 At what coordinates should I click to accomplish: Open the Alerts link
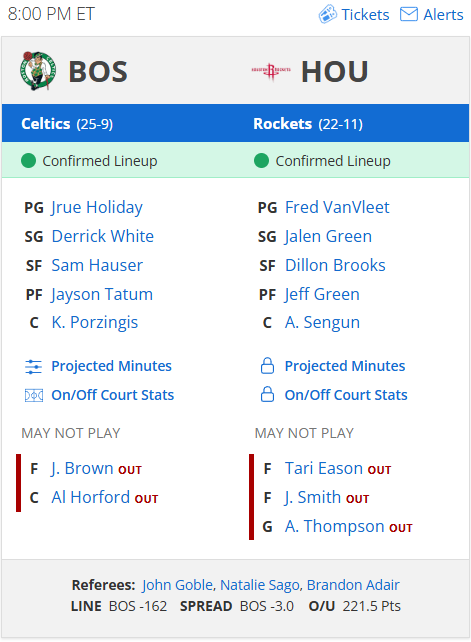(x=443, y=15)
